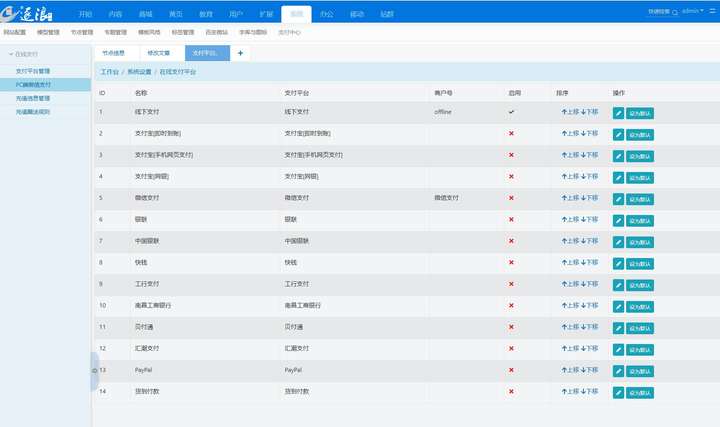Viewport: 720px width, 427px height.
Task: Click 设为默认 button for 汇潮支付
Action: coord(640,349)
